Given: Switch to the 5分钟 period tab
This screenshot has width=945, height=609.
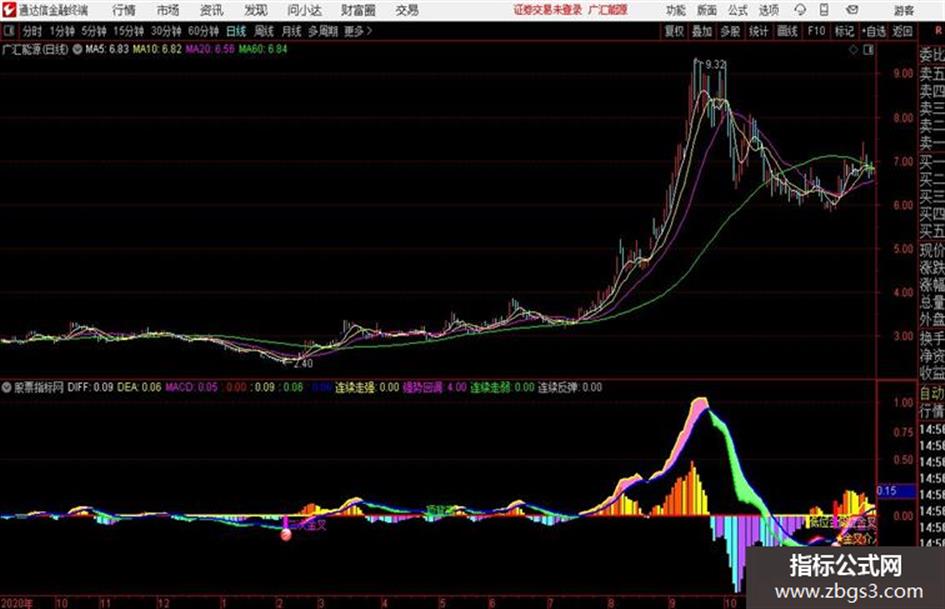Looking at the screenshot, I should (x=93, y=31).
